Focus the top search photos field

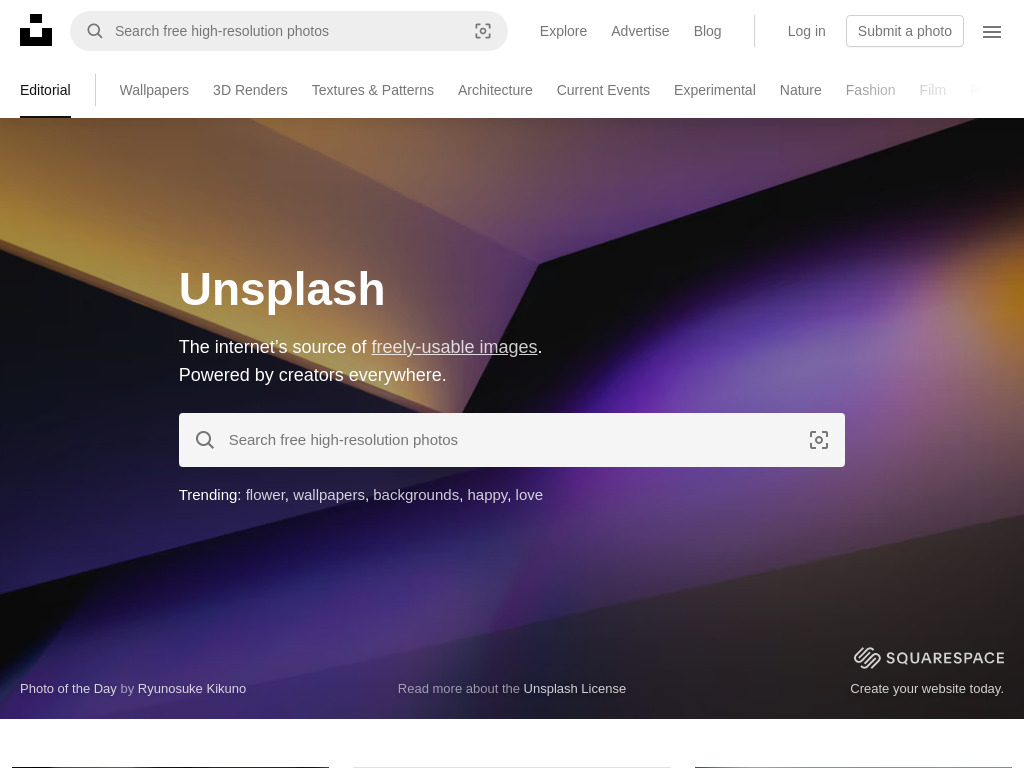pyautogui.click(x=289, y=31)
